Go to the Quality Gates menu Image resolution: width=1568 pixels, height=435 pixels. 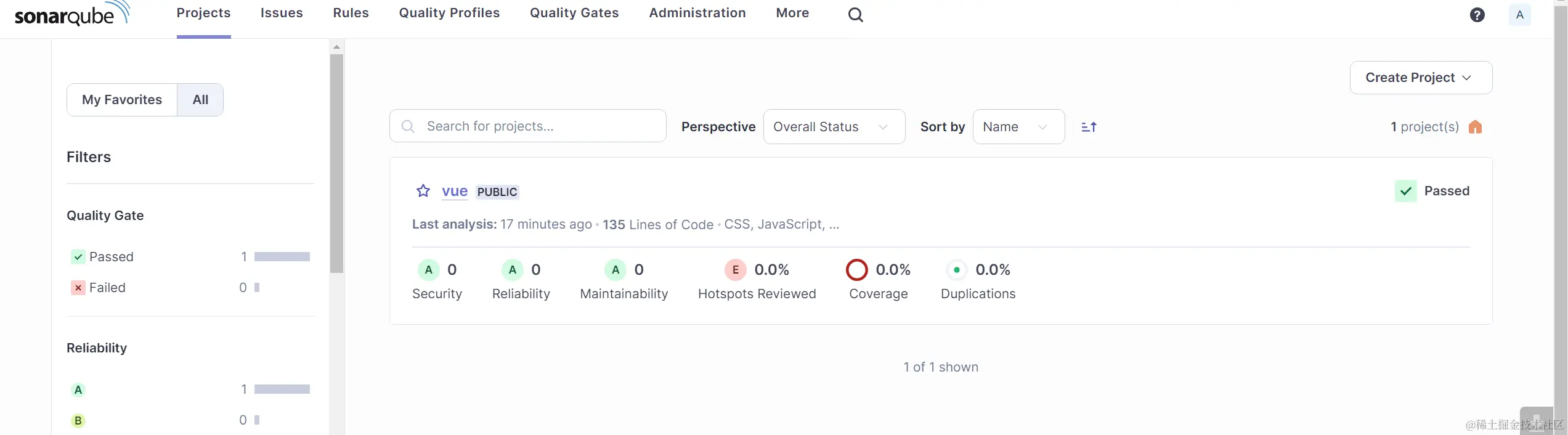(x=574, y=13)
